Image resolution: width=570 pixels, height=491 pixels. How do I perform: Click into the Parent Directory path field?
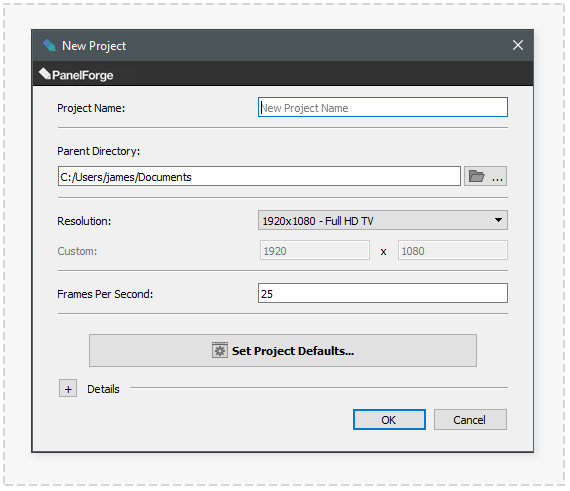[x=259, y=176]
